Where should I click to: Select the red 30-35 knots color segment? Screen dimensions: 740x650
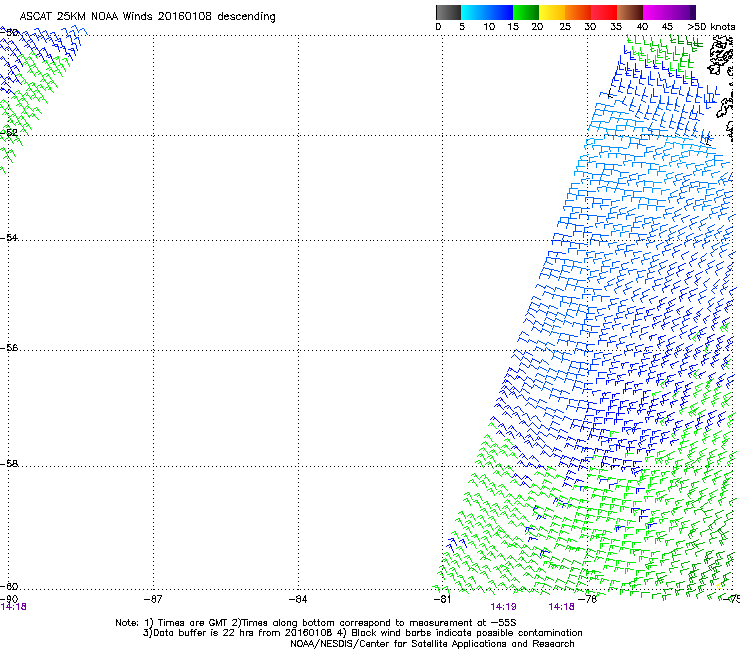click(x=604, y=12)
